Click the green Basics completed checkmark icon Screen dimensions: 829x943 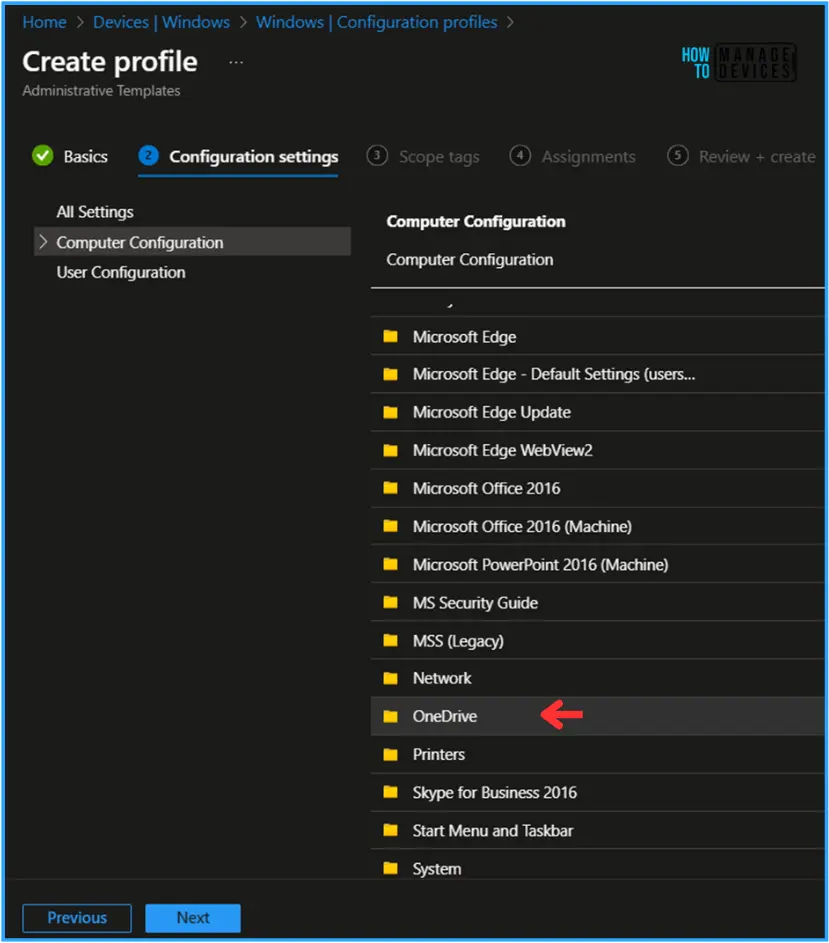coord(43,156)
